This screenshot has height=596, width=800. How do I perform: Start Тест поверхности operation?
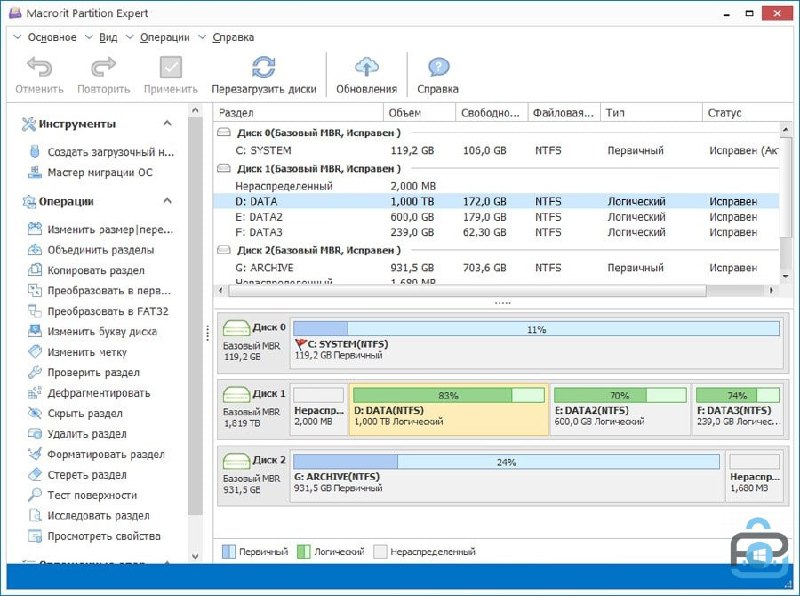[83, 494]
